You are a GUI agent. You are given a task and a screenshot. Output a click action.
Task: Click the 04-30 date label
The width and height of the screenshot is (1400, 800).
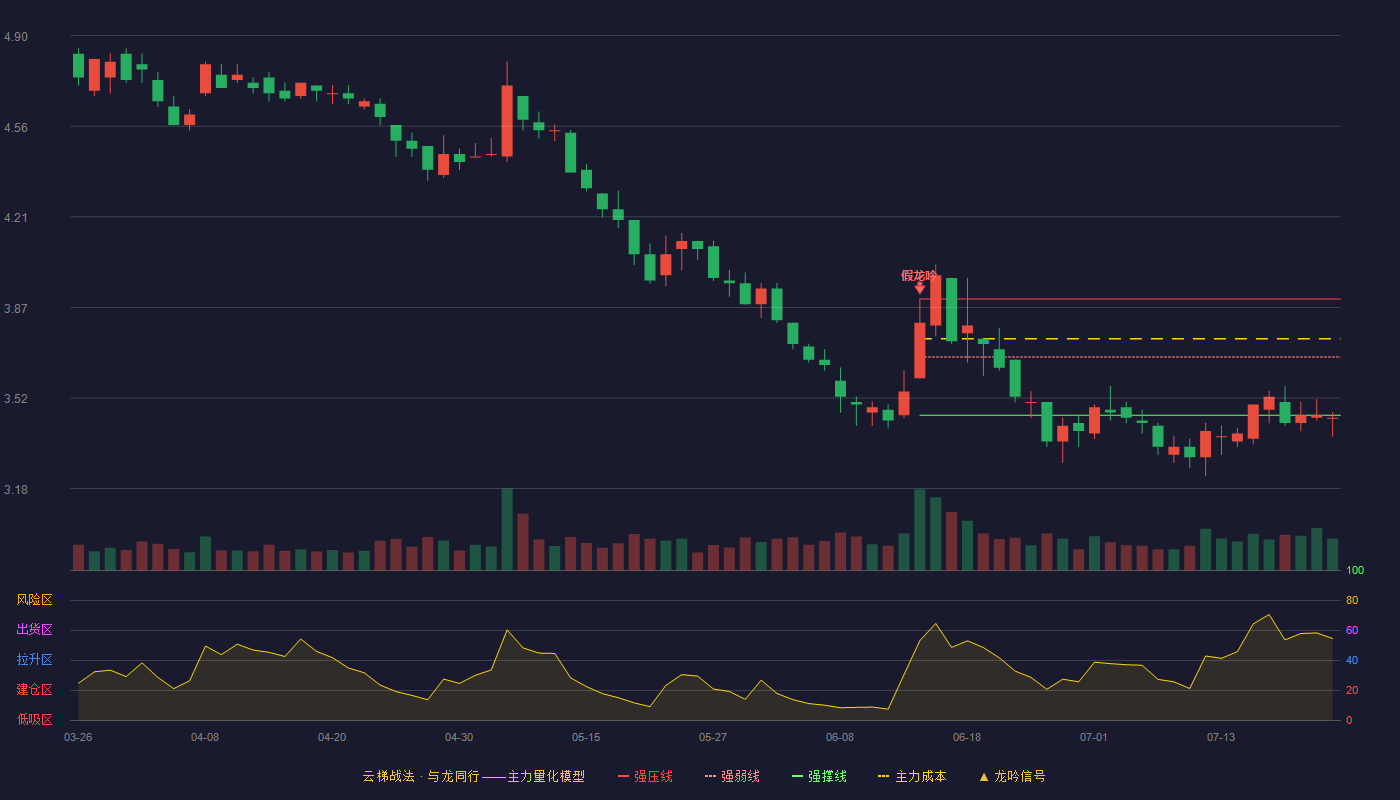pyautogui.click(x=459, y=737)
